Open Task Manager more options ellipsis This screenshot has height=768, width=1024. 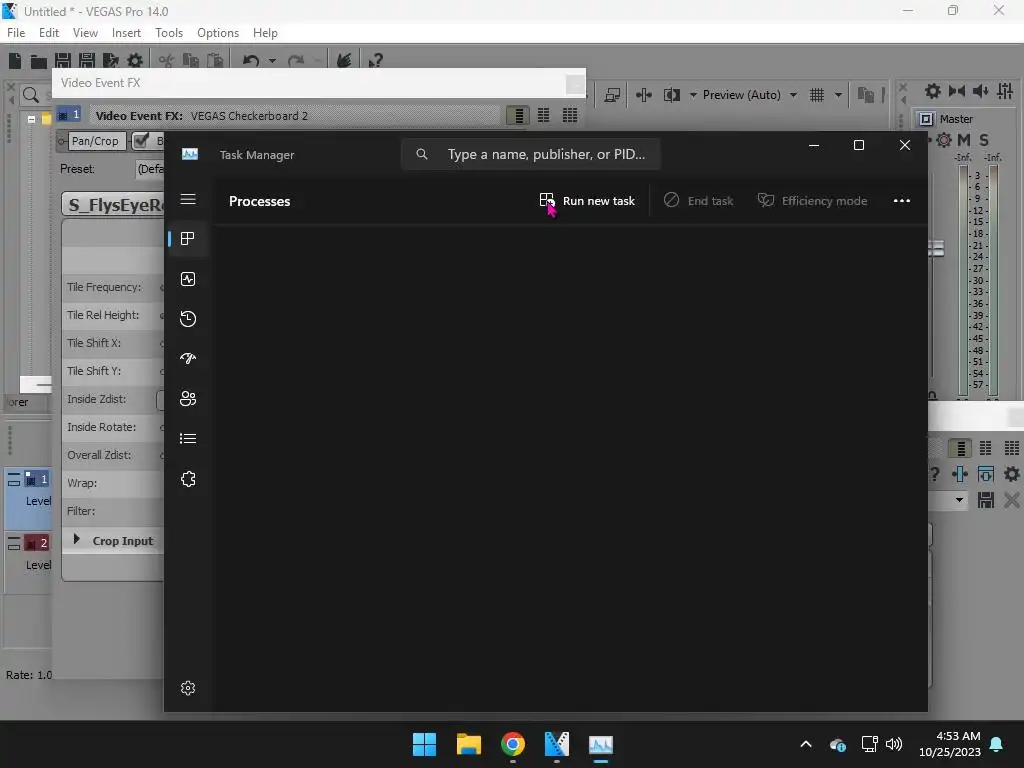[902, 200]
